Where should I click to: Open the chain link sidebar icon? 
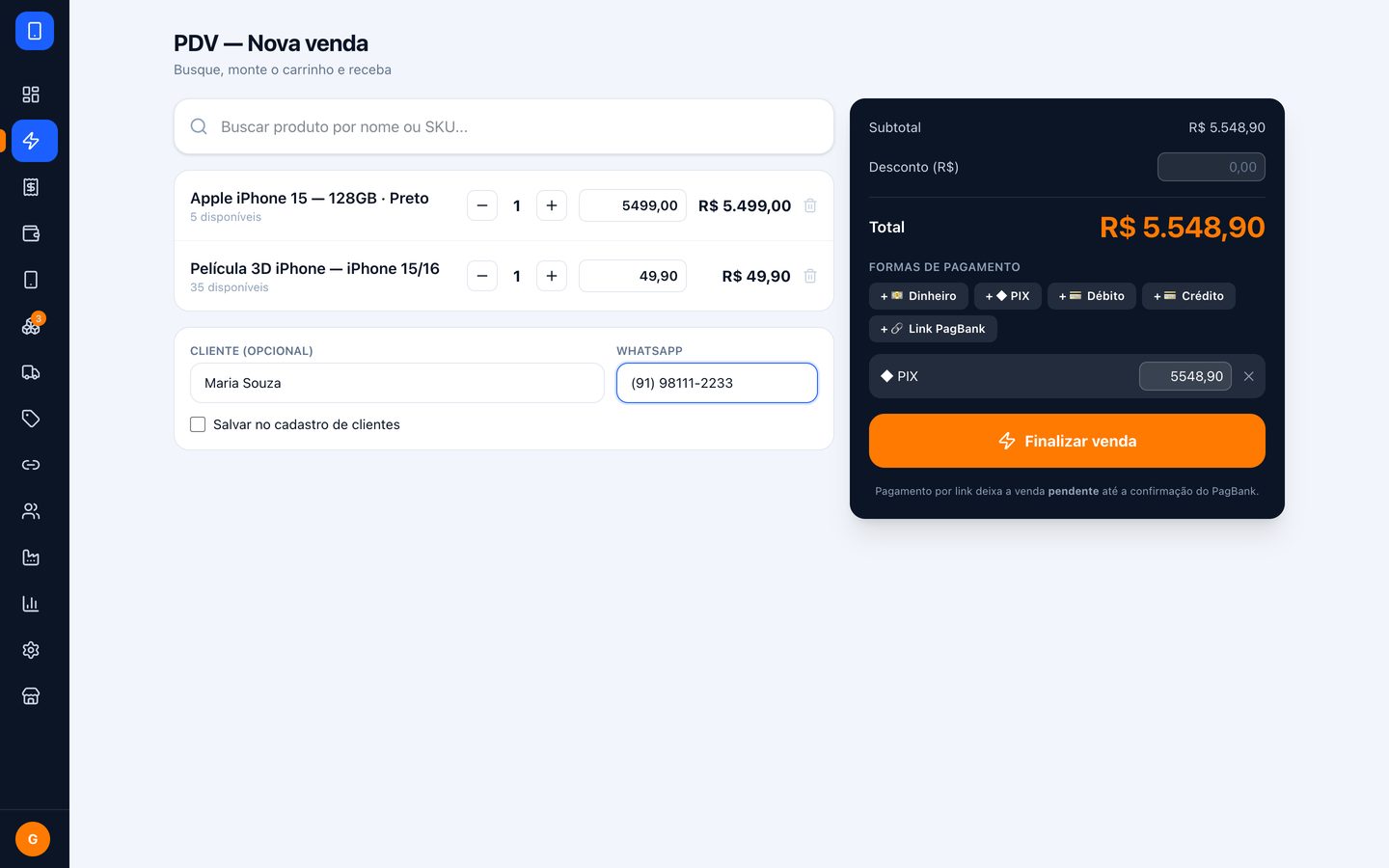click(x=31, y=465)
